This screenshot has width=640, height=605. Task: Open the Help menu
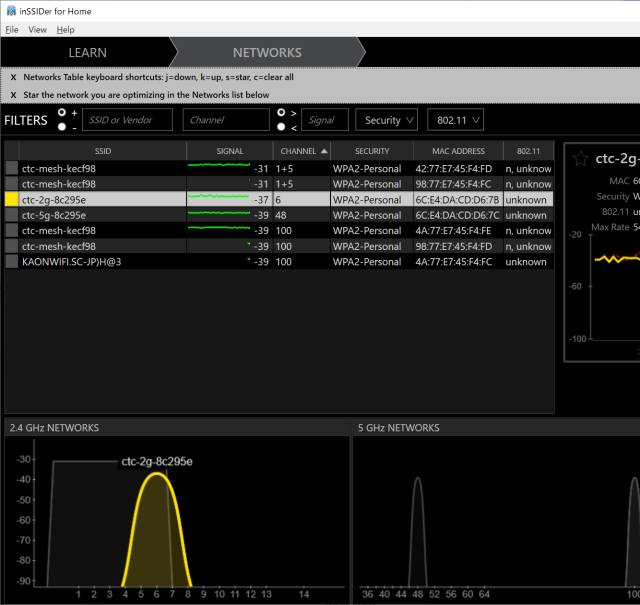click(x=65, y=29)
